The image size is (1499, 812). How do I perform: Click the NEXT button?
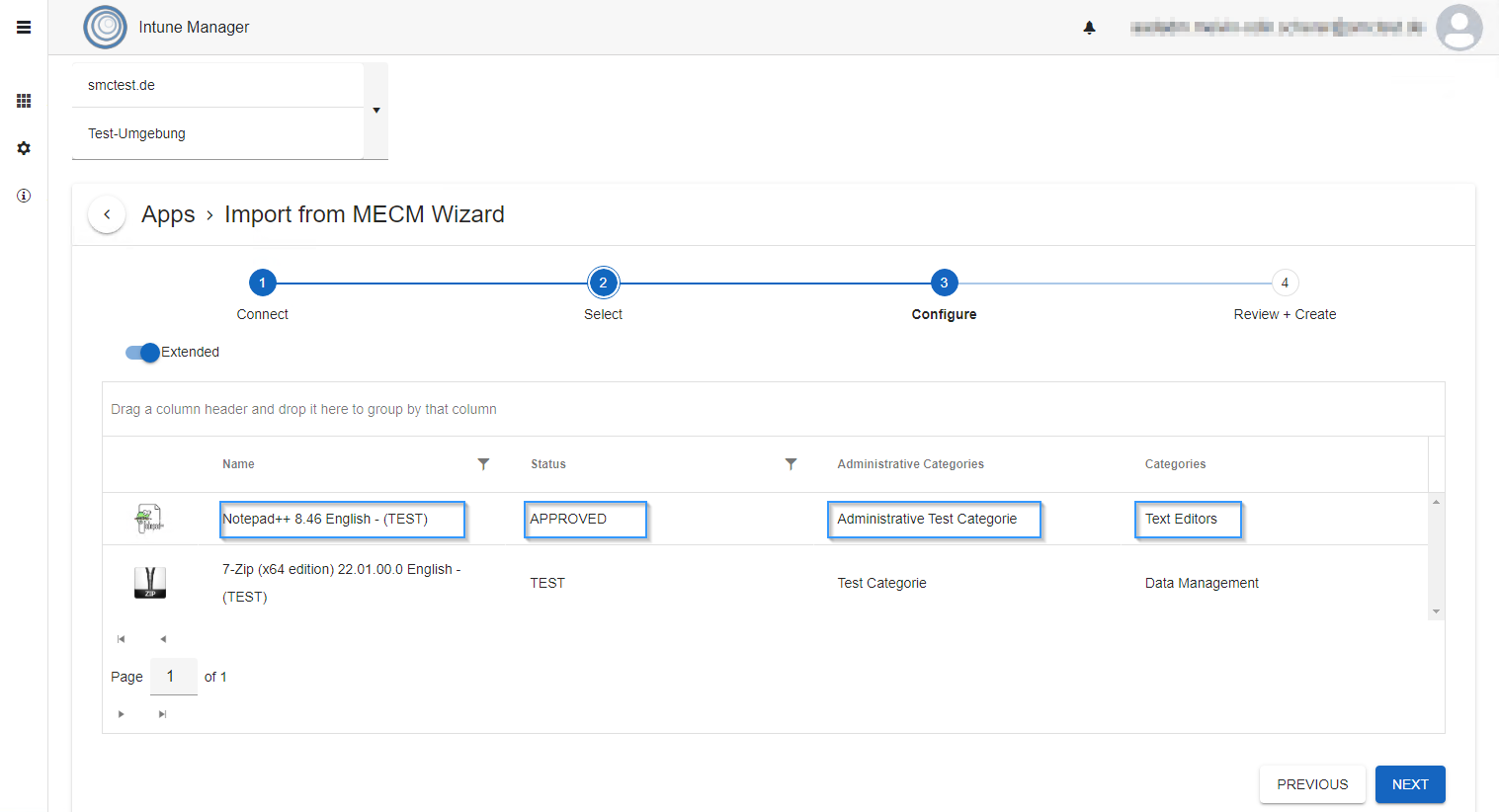1410,784
